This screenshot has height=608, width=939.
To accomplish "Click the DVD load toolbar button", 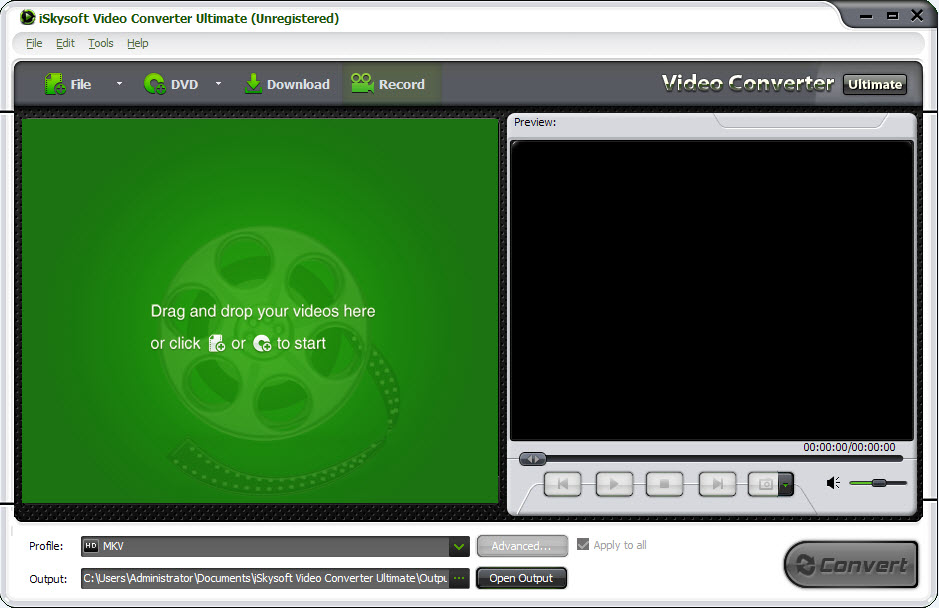I will point(171,84).
